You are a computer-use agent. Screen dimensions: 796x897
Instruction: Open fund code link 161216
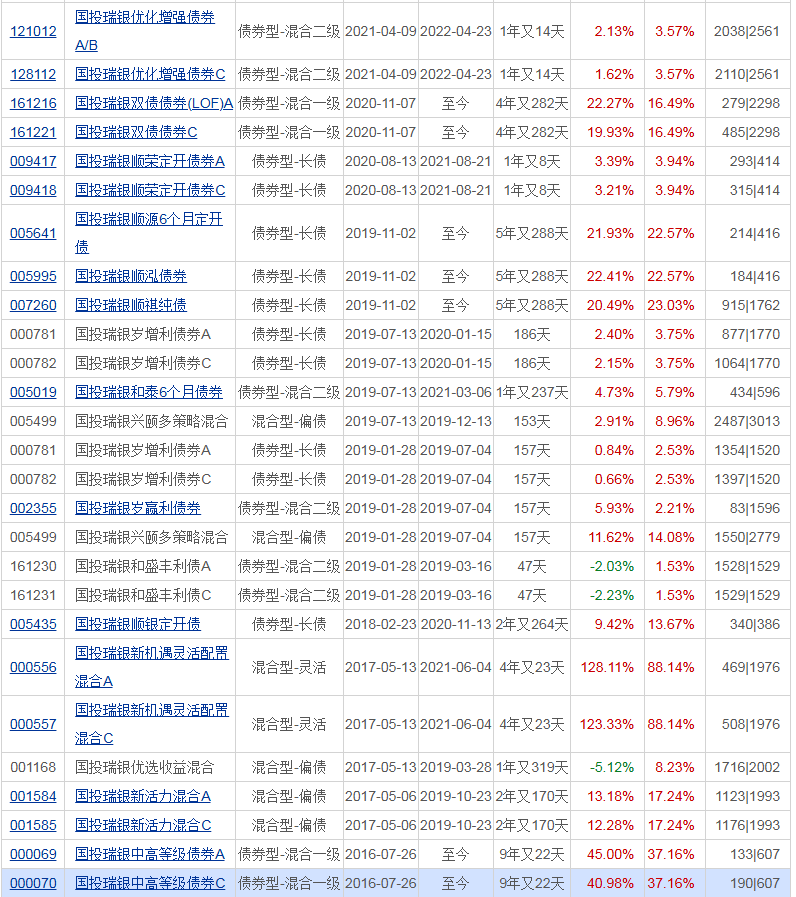[33, 104]
